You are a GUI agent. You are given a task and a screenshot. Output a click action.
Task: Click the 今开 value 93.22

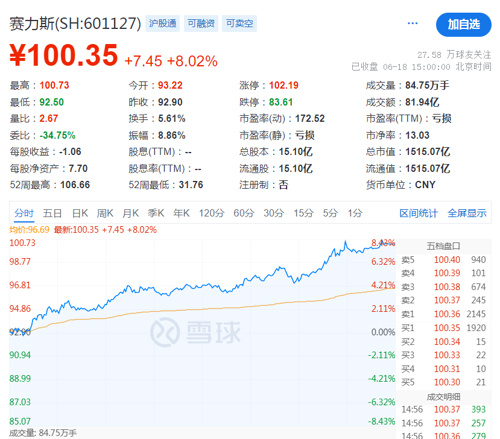point(170,85)
